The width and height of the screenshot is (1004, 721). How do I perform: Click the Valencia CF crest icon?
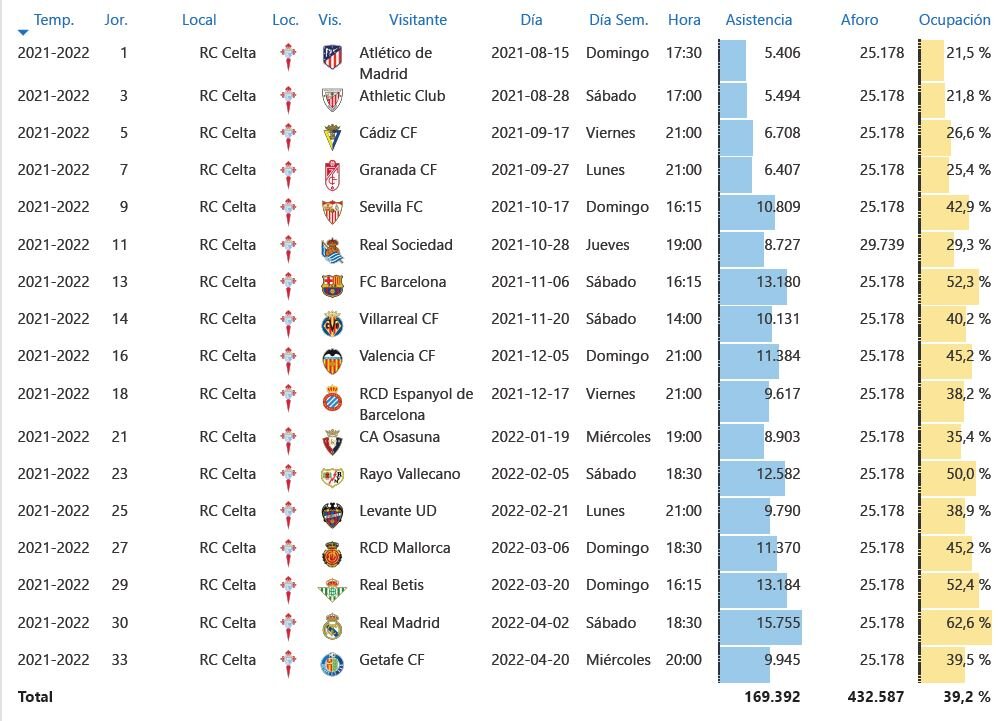click(x=332, y=360)
